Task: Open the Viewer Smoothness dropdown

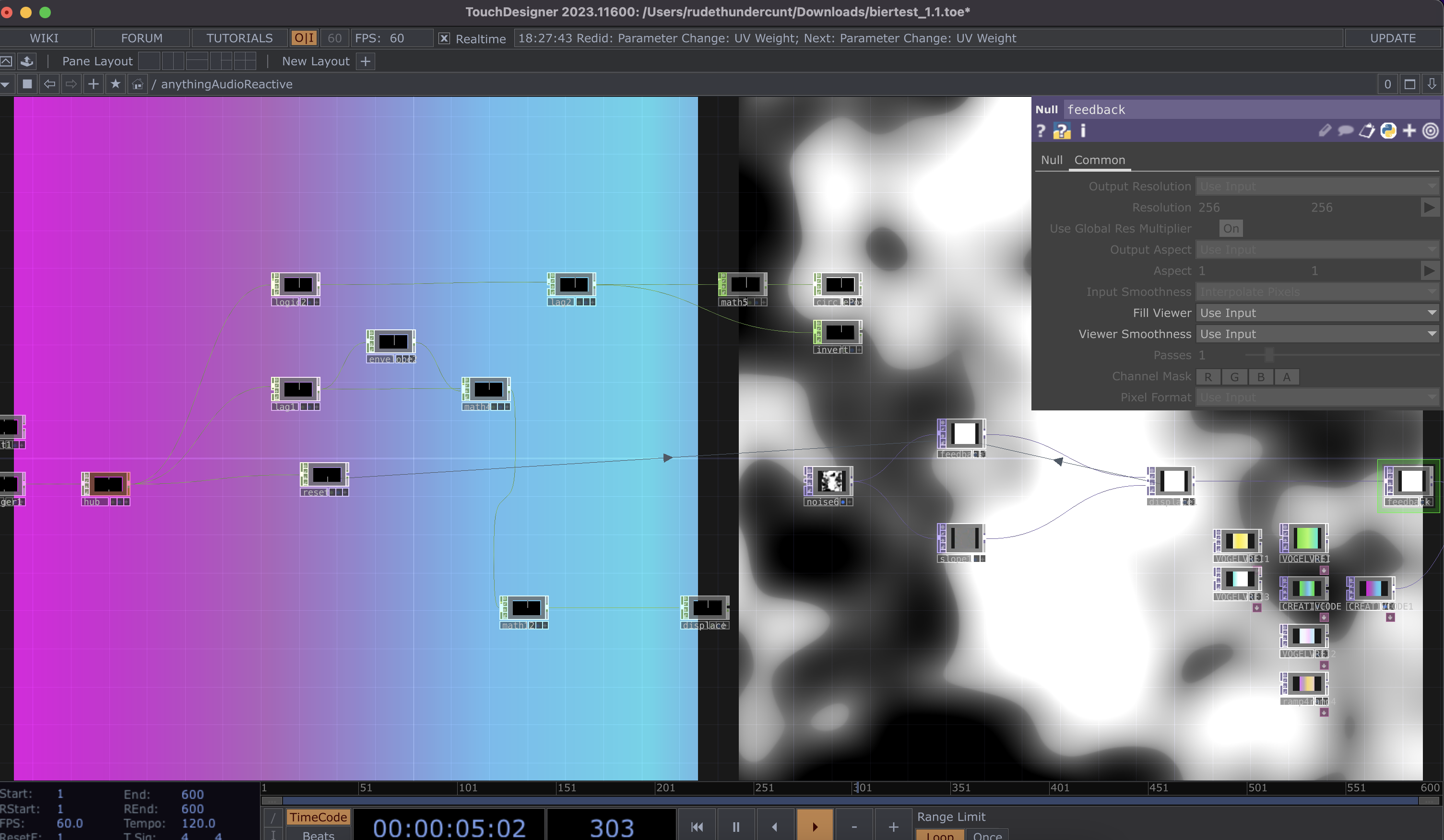Action: 1317,334
